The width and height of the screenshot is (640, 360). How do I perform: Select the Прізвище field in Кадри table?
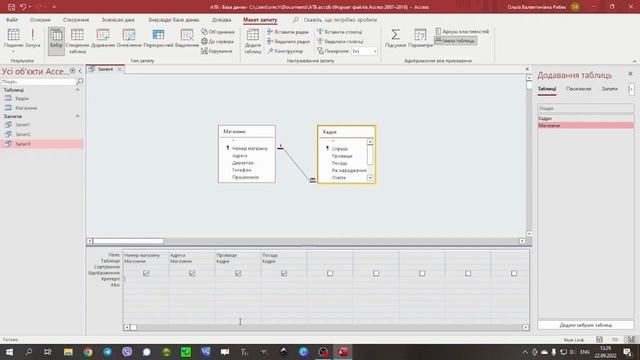click(342, 156)
